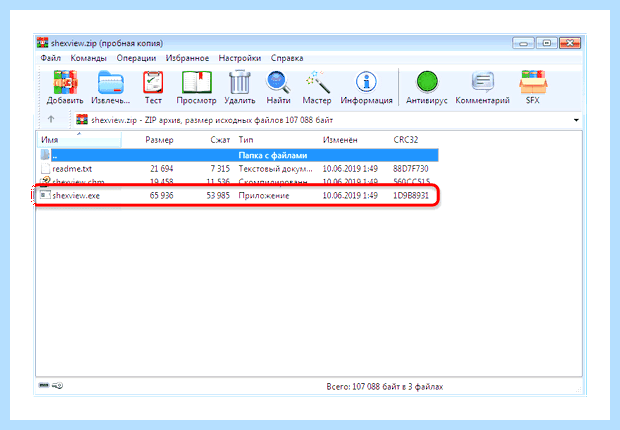Open the Справка menu

click(x=287, y=58)
